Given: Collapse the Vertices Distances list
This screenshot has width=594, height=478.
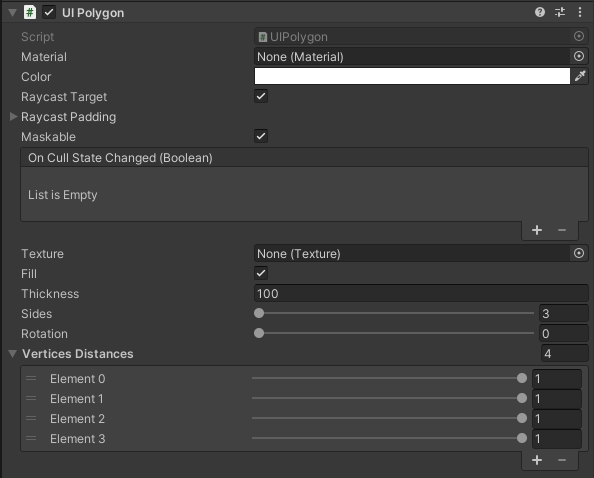Looking at the screenshot, I should pyautogui.click(x=13, y=354).
